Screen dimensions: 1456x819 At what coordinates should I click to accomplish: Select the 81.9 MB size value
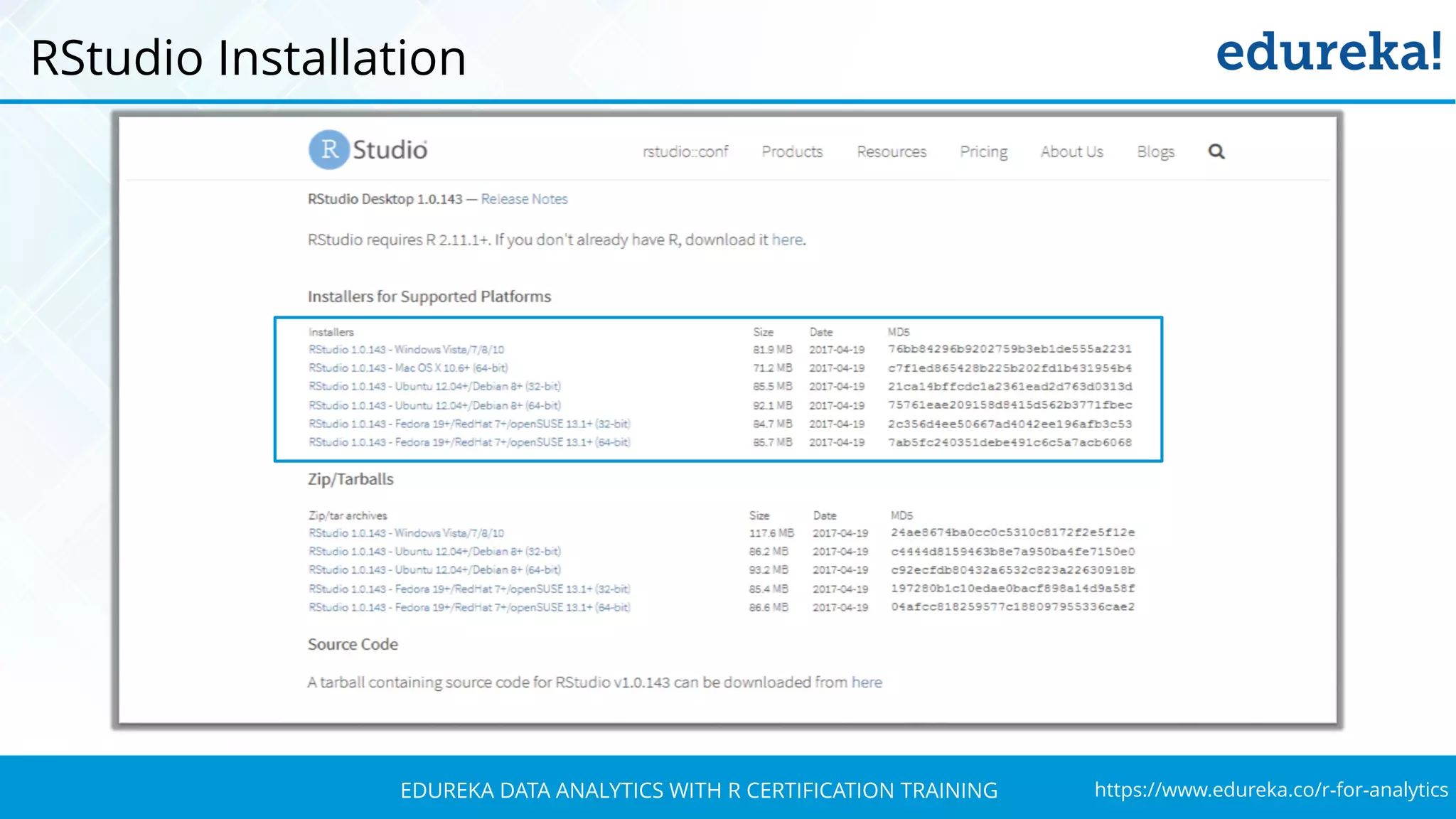tap(773, 350)
